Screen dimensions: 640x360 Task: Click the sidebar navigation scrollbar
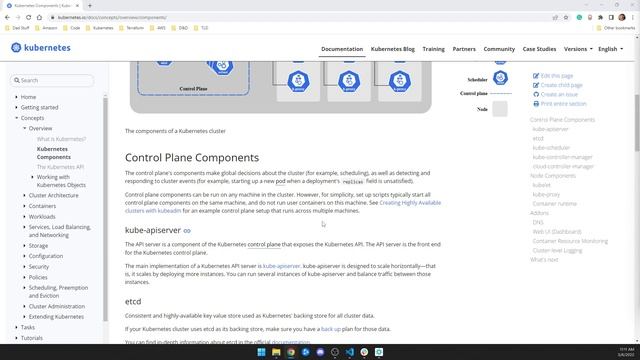coord(105,208)
